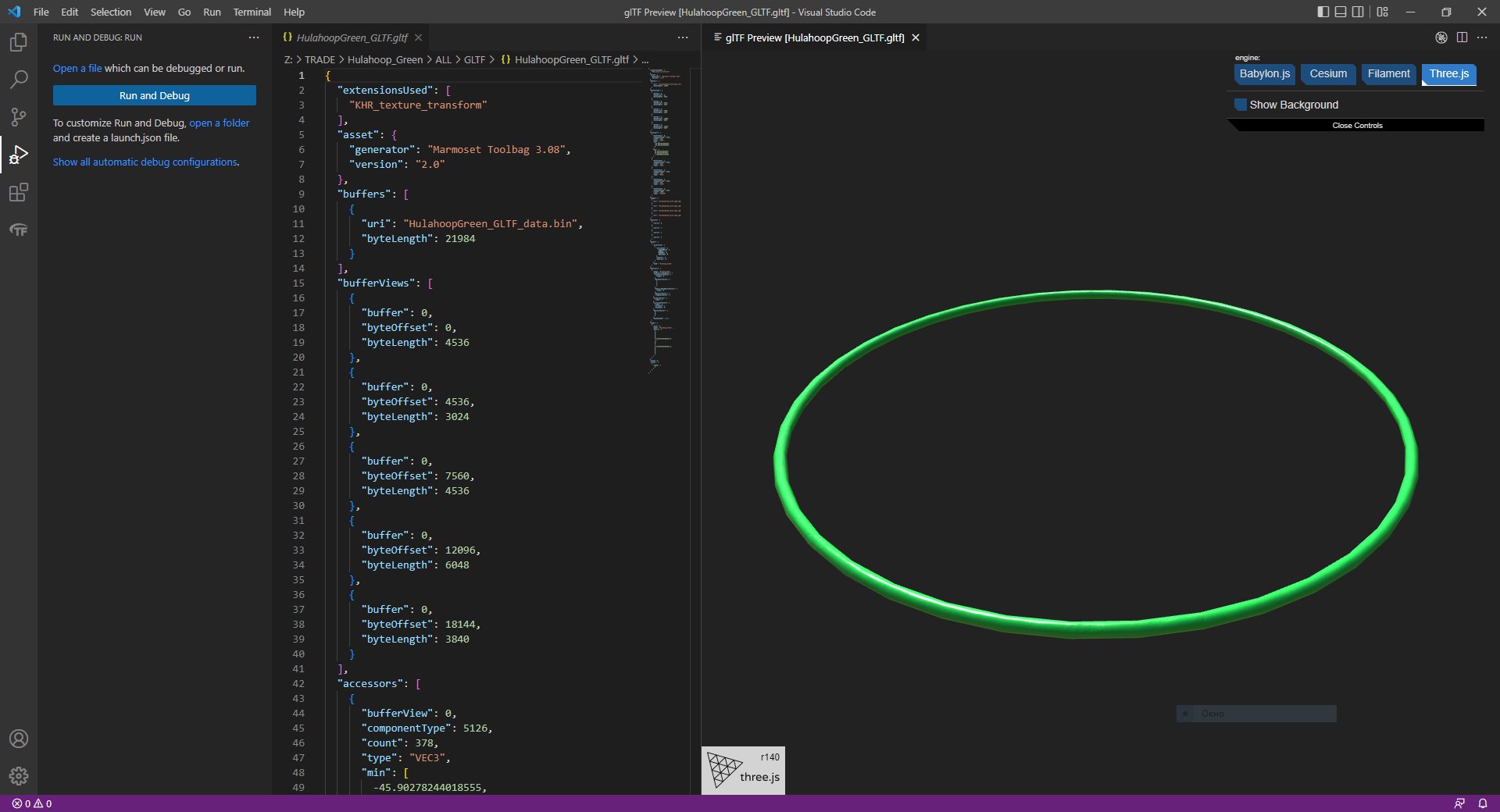Open Run and Debug view icon
Viewport: 1500px width, 812px height.
tap(18, 155)
